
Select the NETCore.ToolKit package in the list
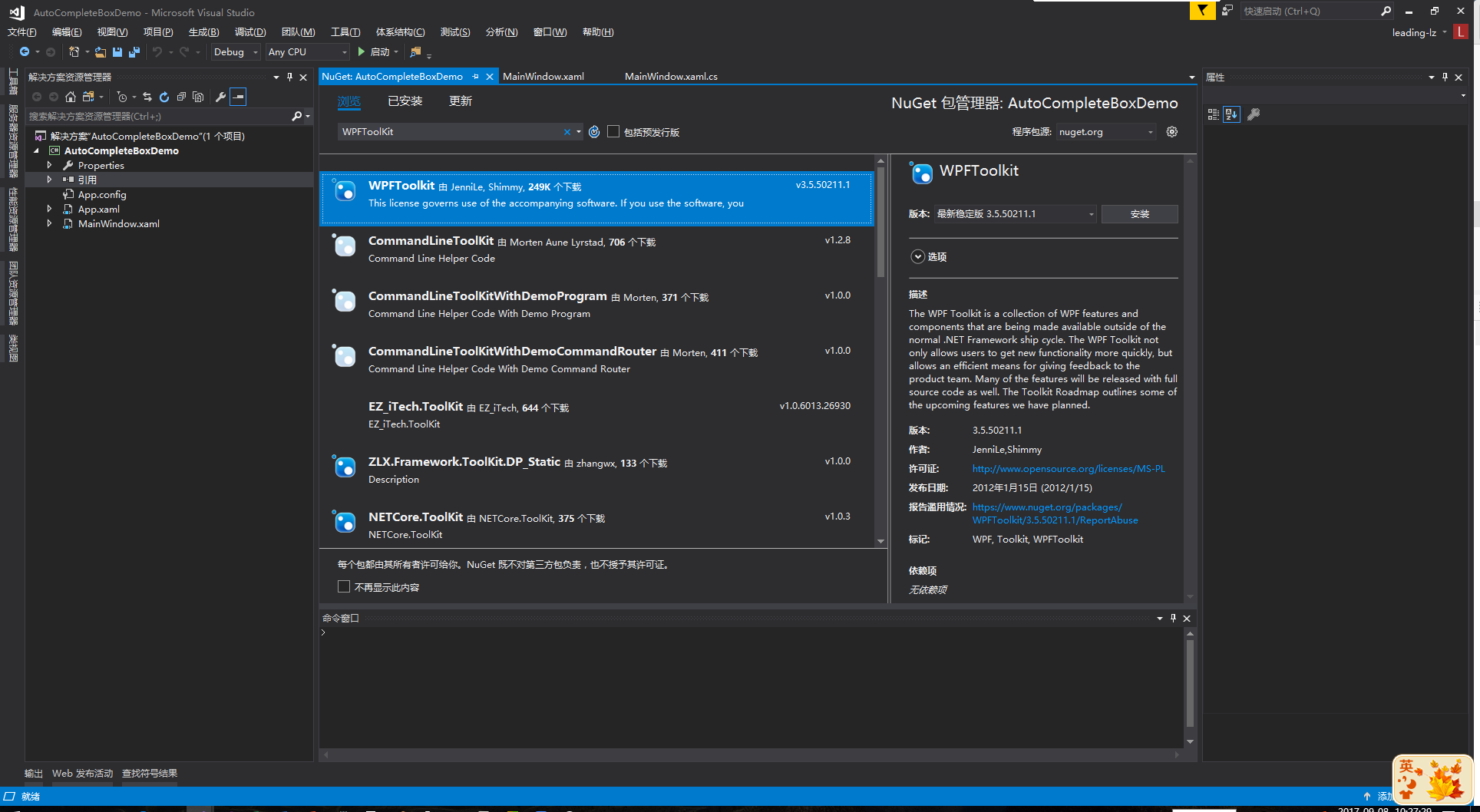[596, 526]
